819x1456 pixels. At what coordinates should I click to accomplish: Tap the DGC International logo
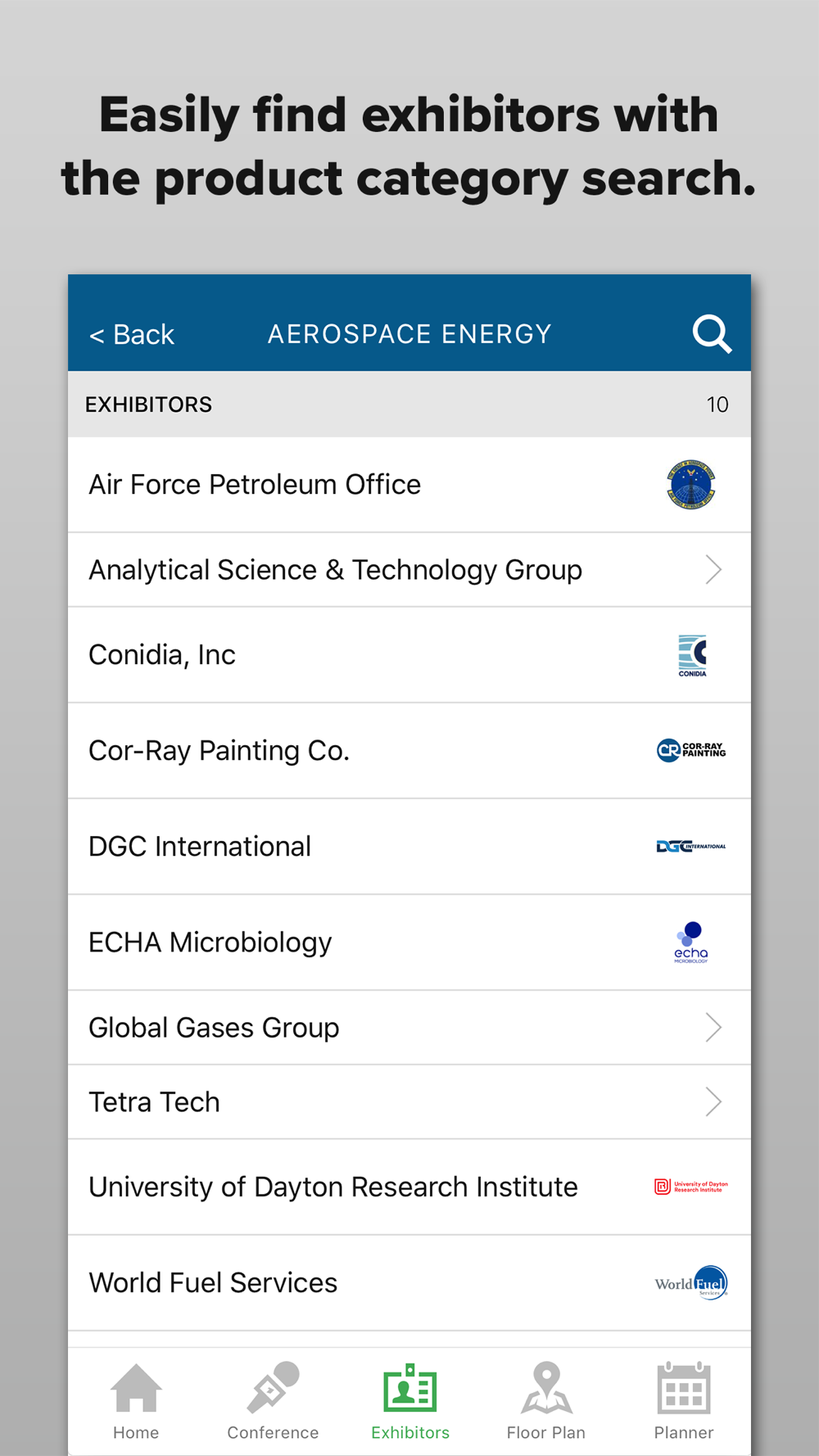tap(690, 846)
